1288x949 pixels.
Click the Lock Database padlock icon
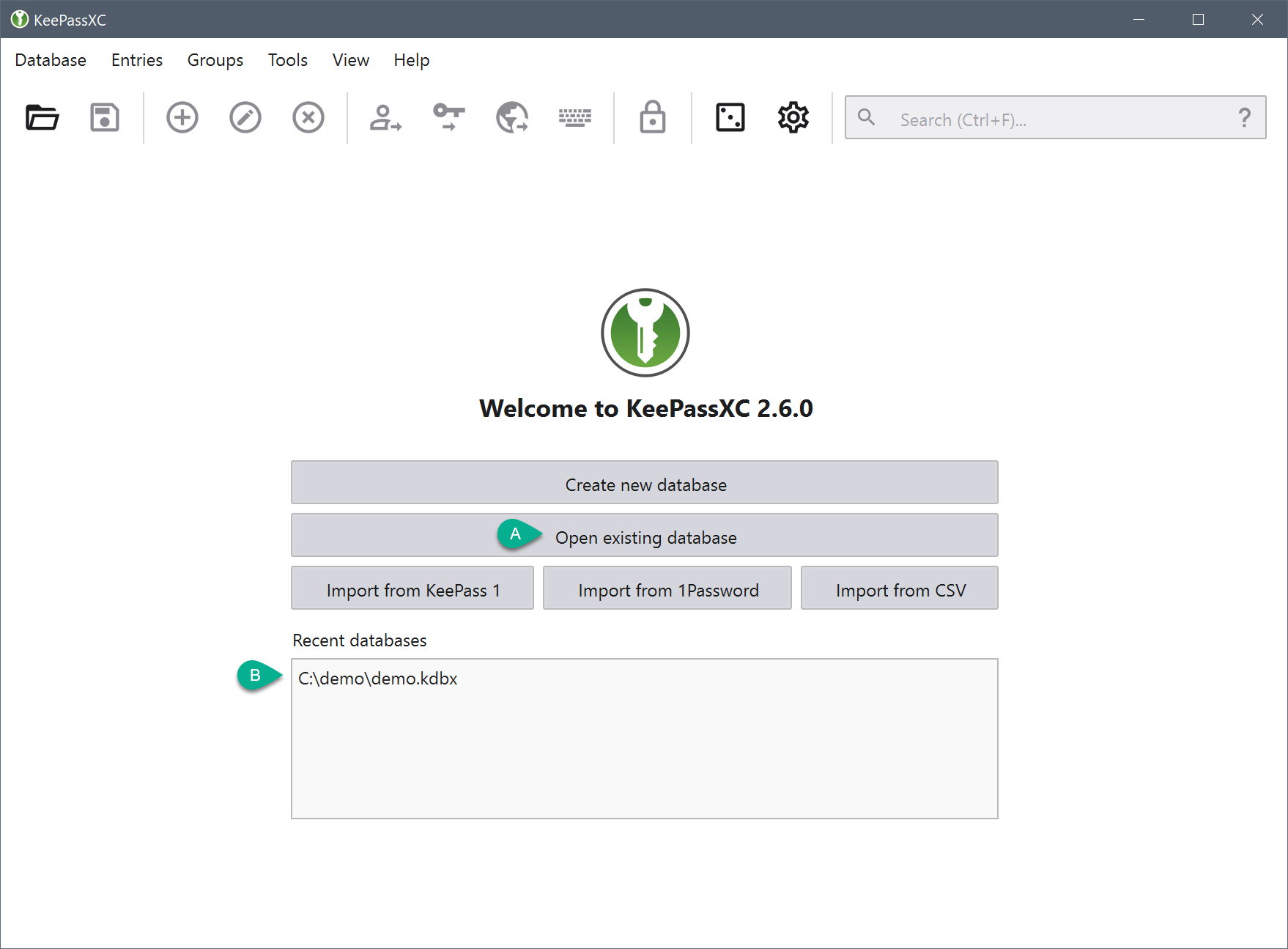652,117
